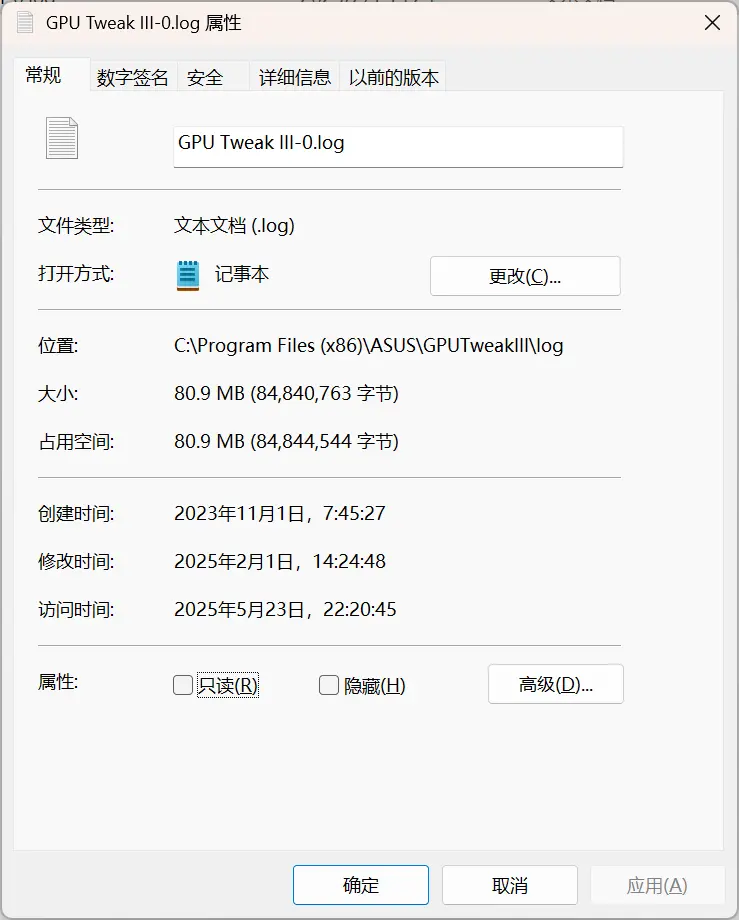The height and width of the screenshot is (920, 739).
Task: Toggle the 只读(R) read-only checkbox
Action: [183, 685]
